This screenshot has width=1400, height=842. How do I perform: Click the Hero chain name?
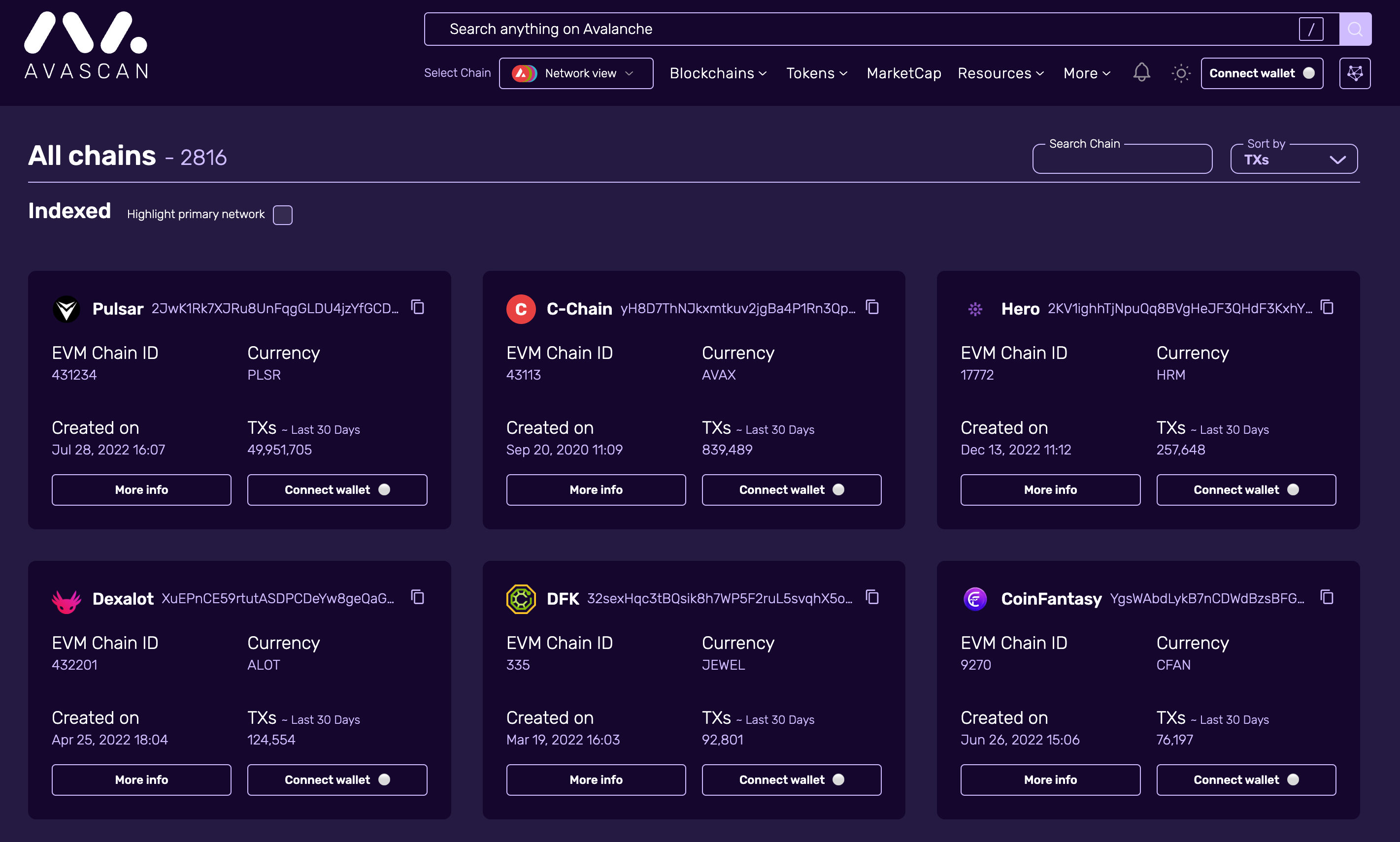coord(1020,309)
